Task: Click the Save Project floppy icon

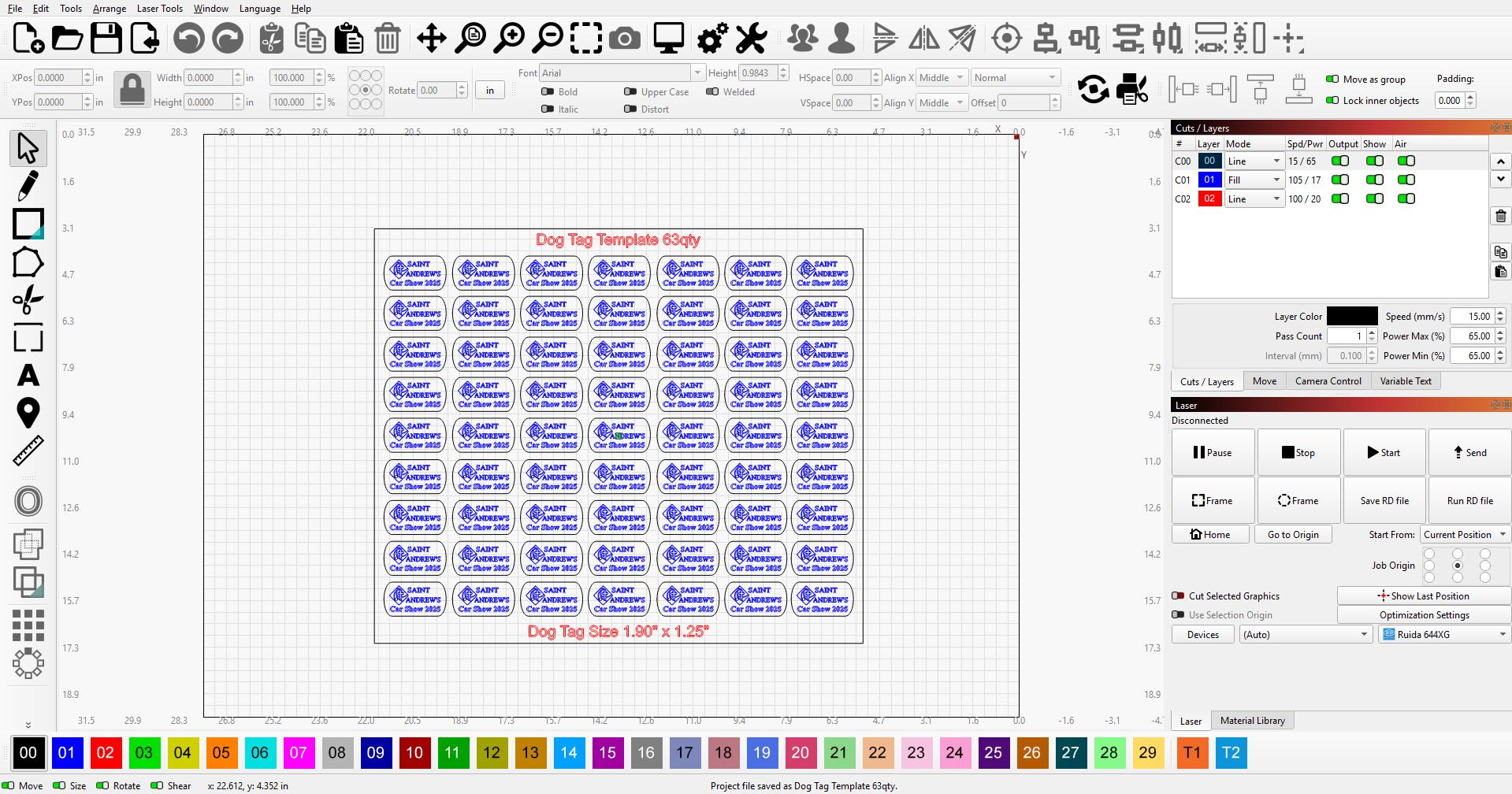Action: coord(106,38)
